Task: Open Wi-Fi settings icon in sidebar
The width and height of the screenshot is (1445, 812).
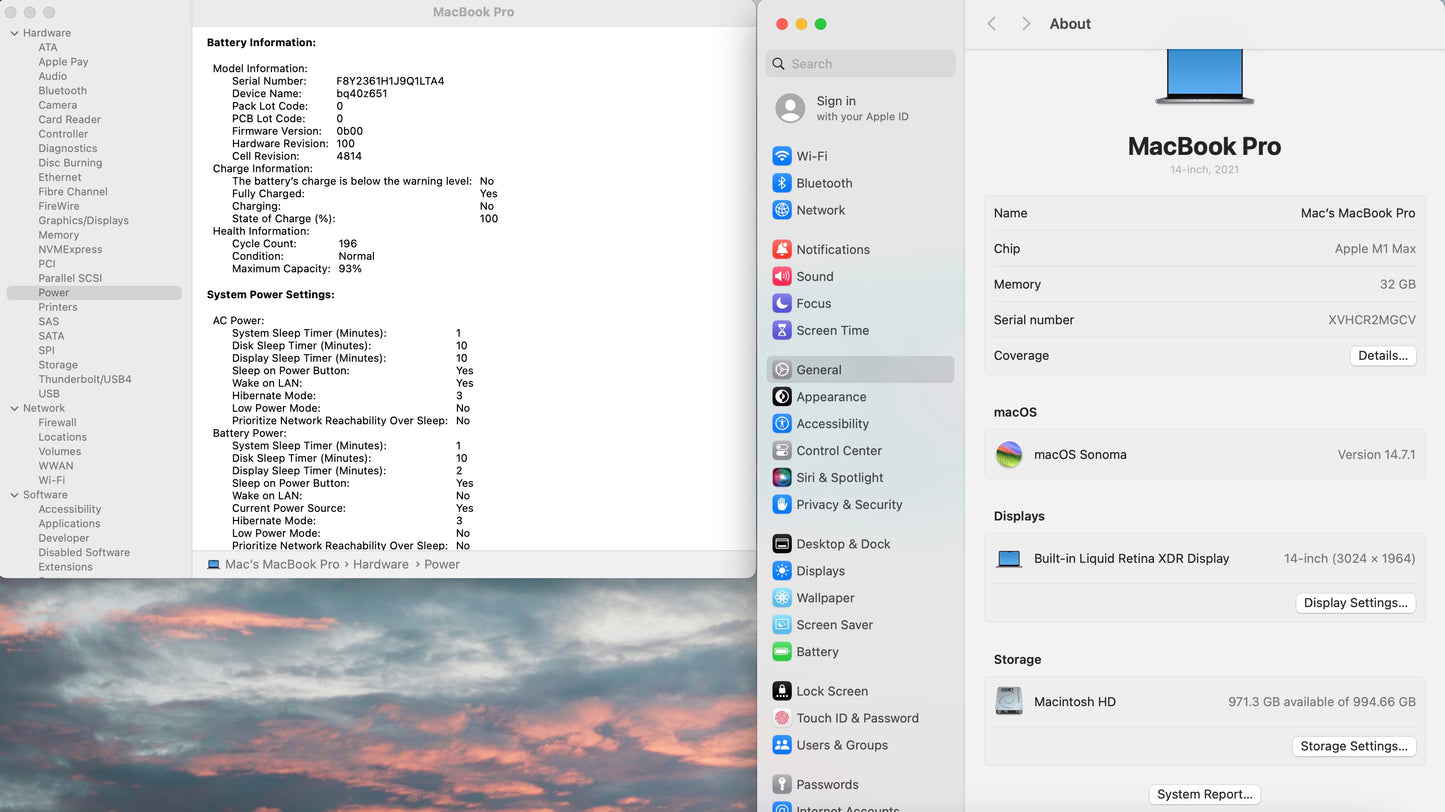Action: [782, 156]
